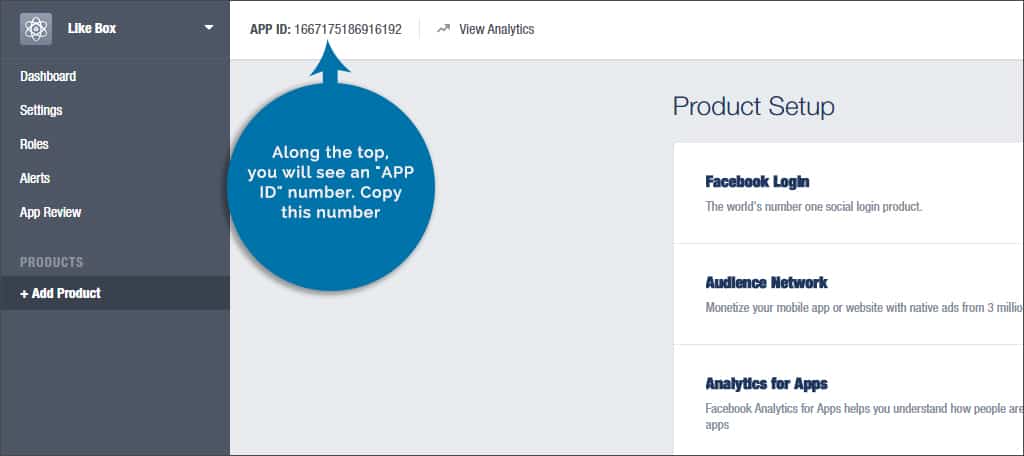
Task: Go to Dashboard in the sidebar
Action: click(48, 76)
